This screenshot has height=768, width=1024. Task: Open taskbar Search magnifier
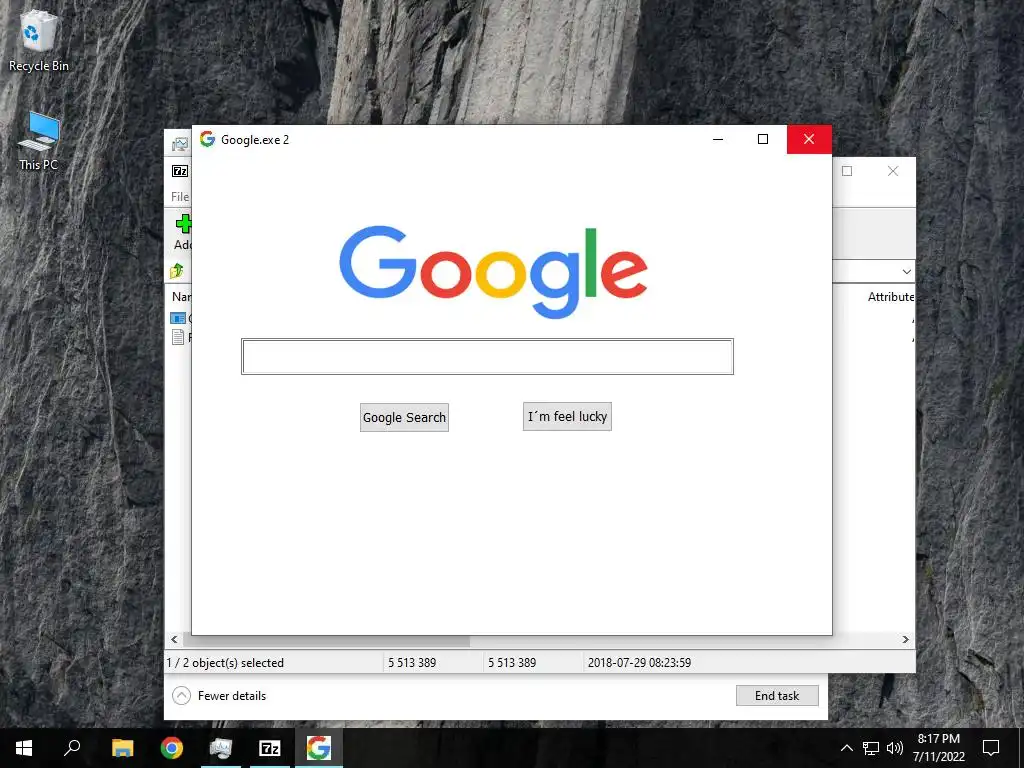point(72,748)
